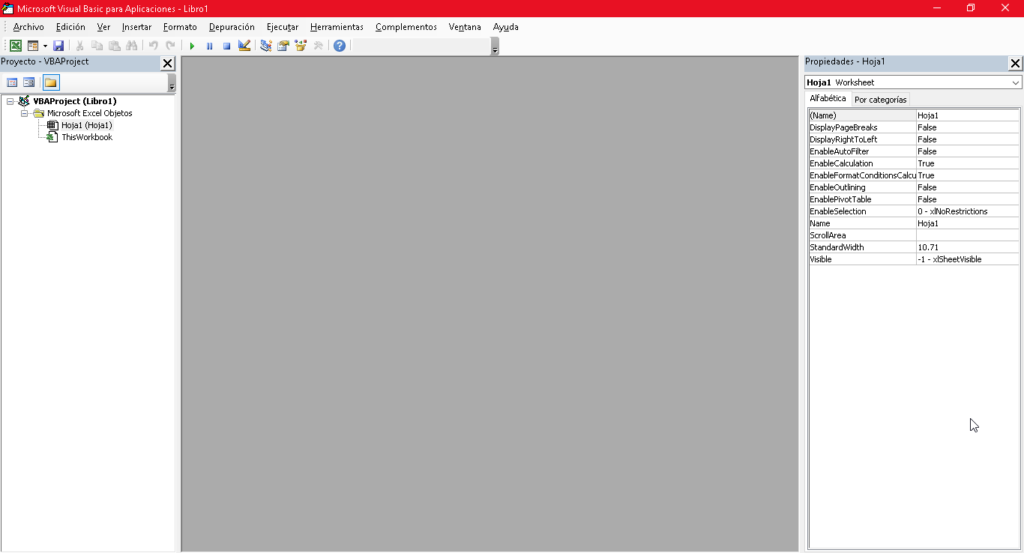Viewport: 1024px width, 553px height.
Task: Open Project panel toolbar overflow arrow
Action: click(x=172, y=83)
